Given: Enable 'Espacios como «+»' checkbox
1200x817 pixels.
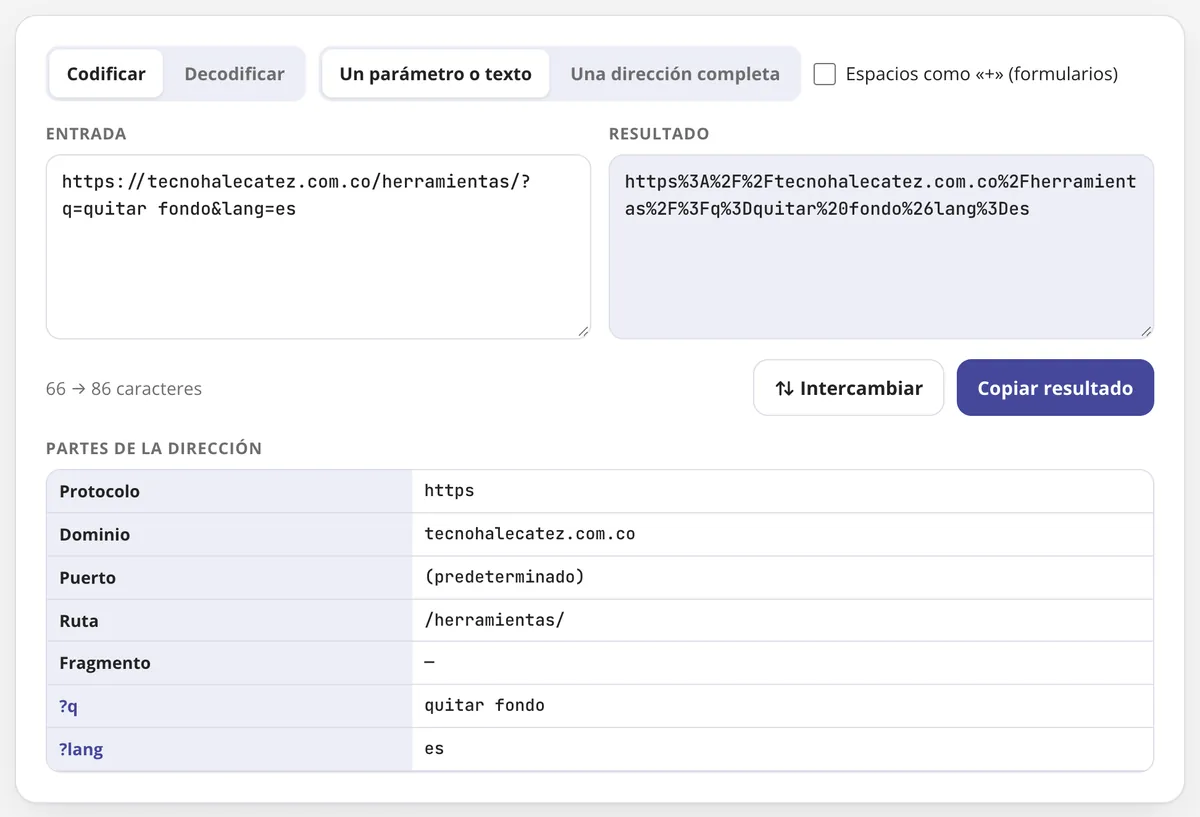Looking at the screenshot, I should [824, 74].
